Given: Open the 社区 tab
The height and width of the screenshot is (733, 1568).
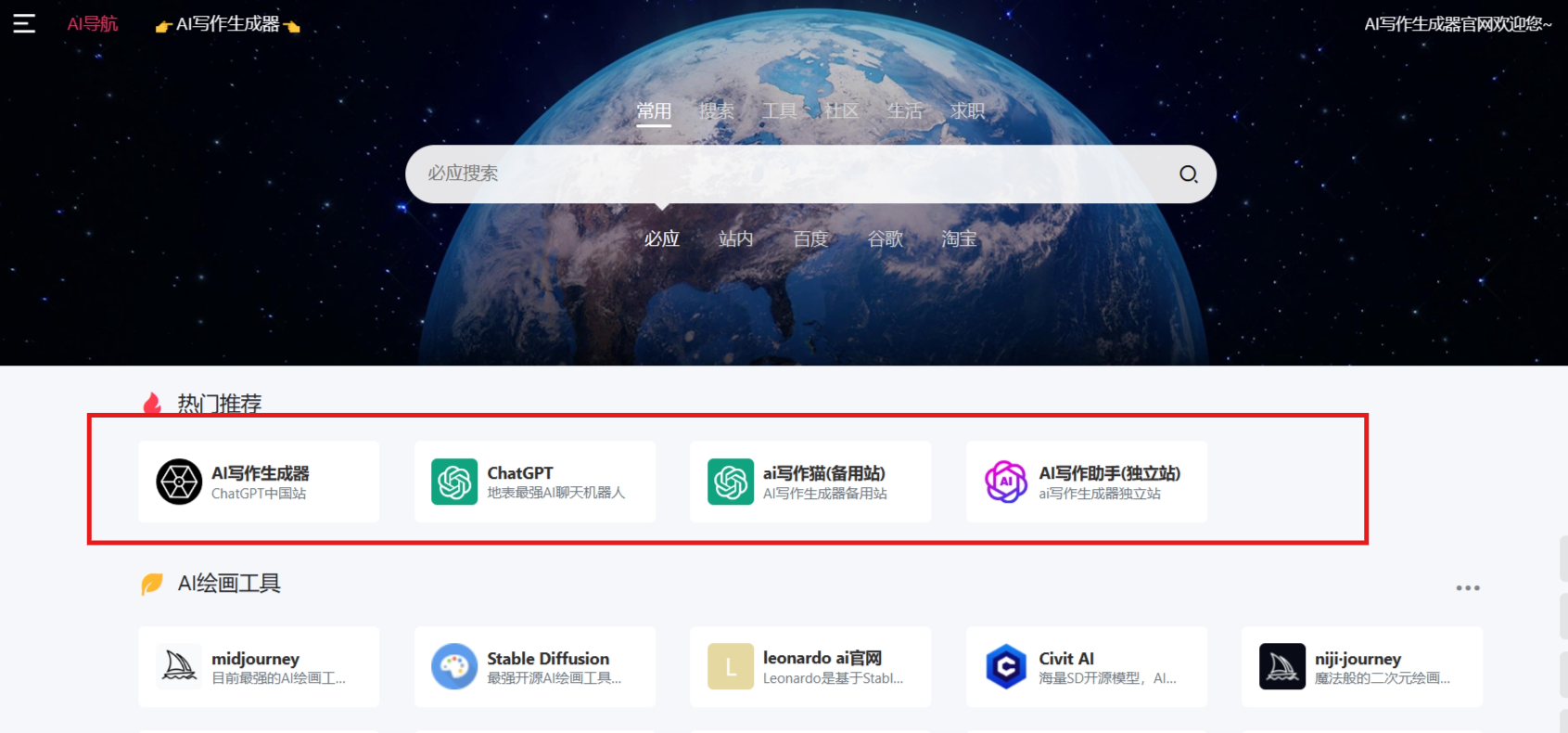Looking at the screenshot, I should point(842,111).
